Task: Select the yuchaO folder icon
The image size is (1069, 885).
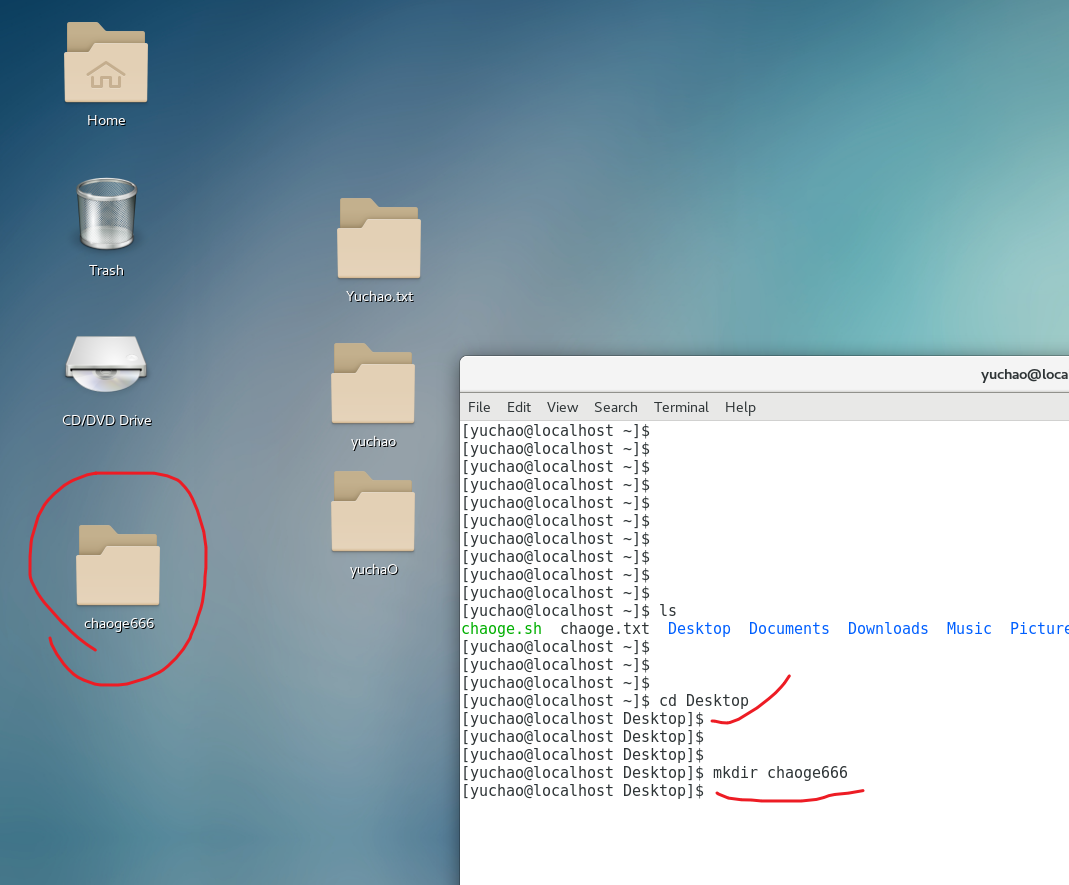Action: 373,513
